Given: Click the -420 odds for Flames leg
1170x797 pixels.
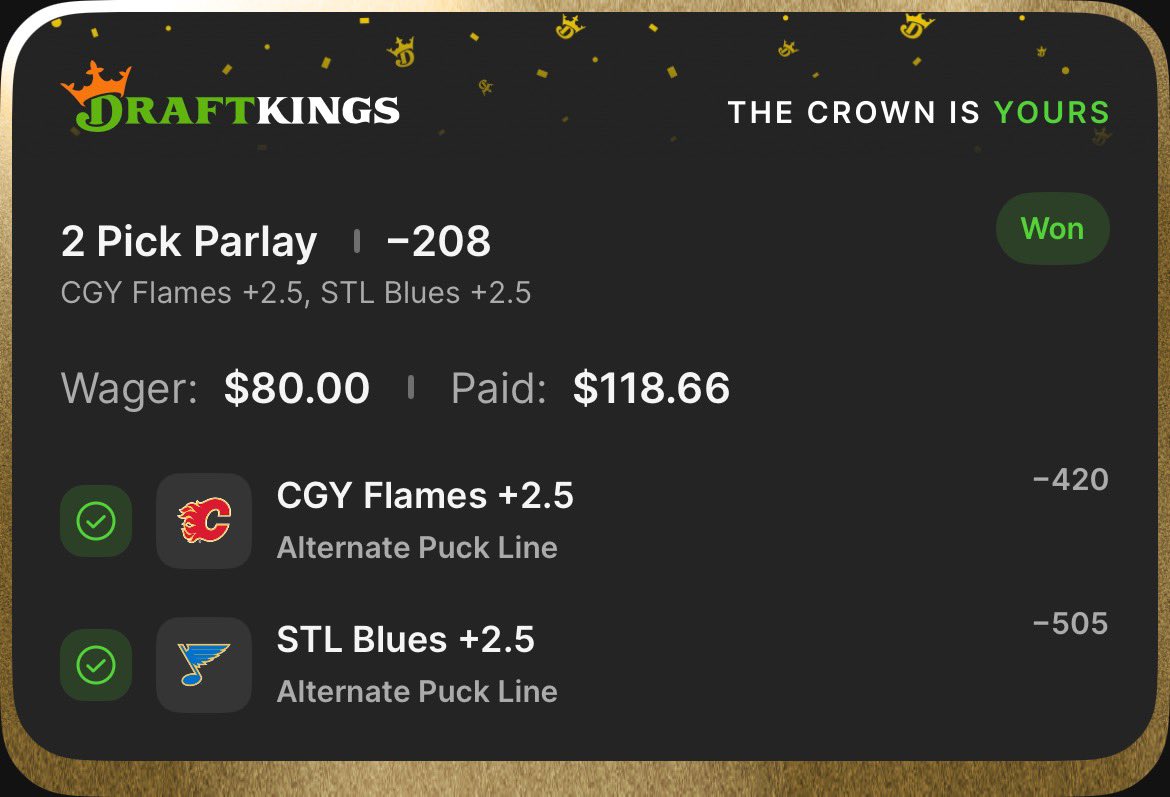Looking at the screenshot, I should (1070, 480).
